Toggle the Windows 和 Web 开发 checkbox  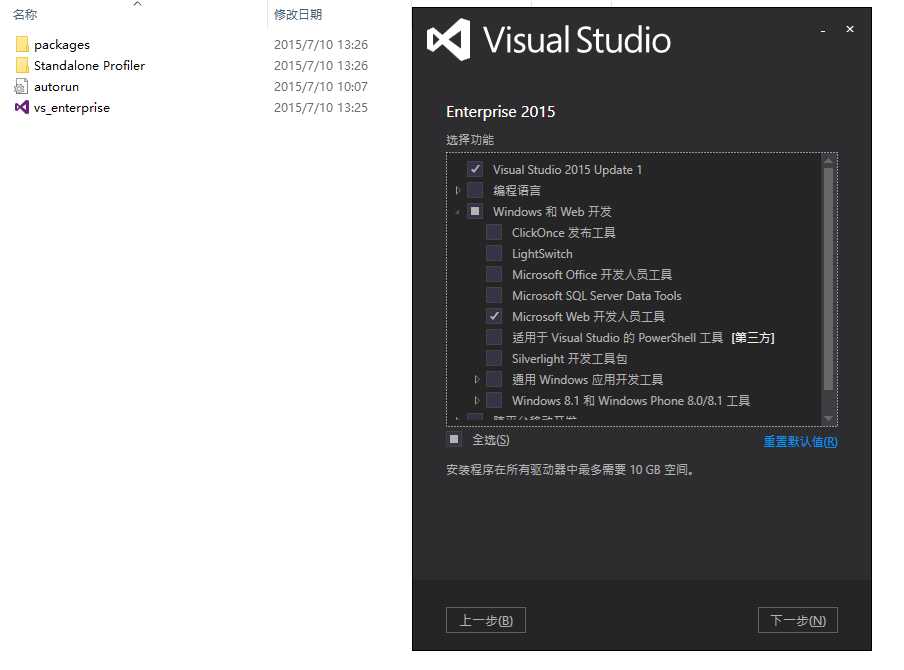pos(475,211)
